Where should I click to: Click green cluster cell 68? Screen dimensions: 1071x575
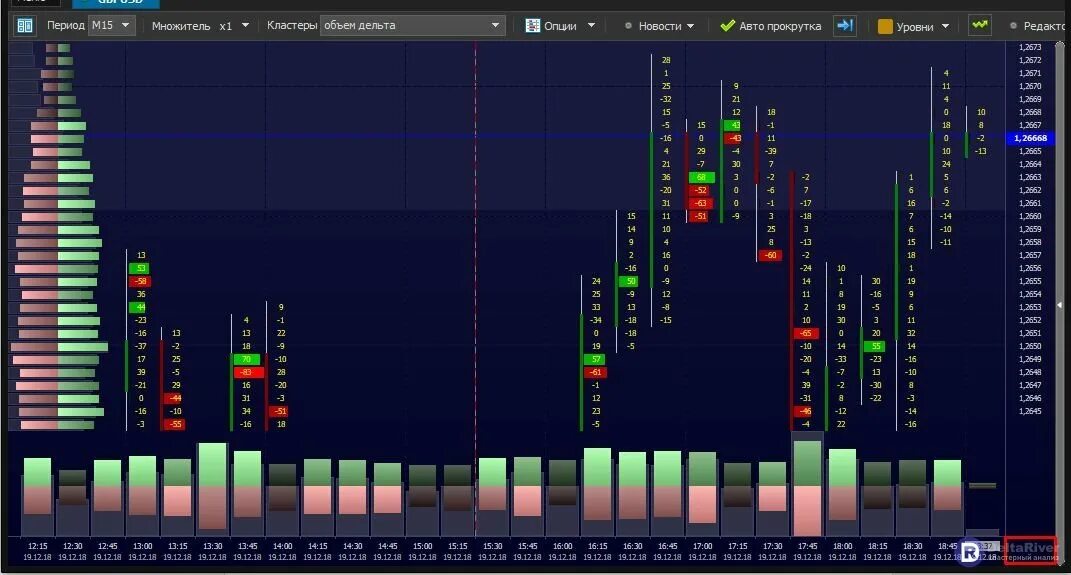(701, 177)
